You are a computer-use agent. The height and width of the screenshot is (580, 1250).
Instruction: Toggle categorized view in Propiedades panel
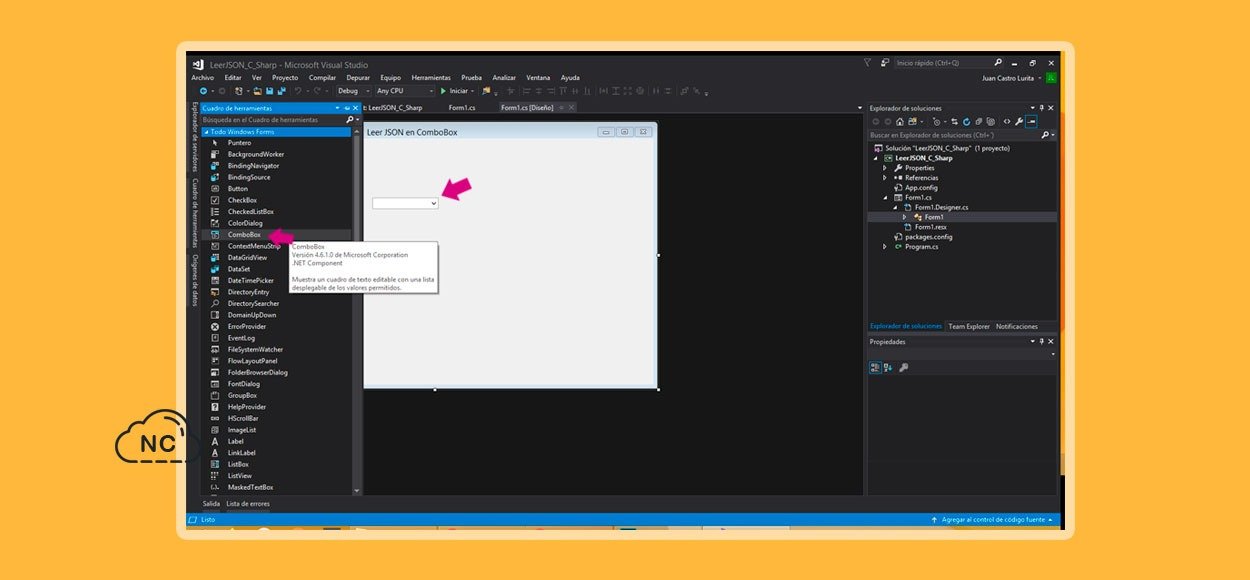click(875, 368)
